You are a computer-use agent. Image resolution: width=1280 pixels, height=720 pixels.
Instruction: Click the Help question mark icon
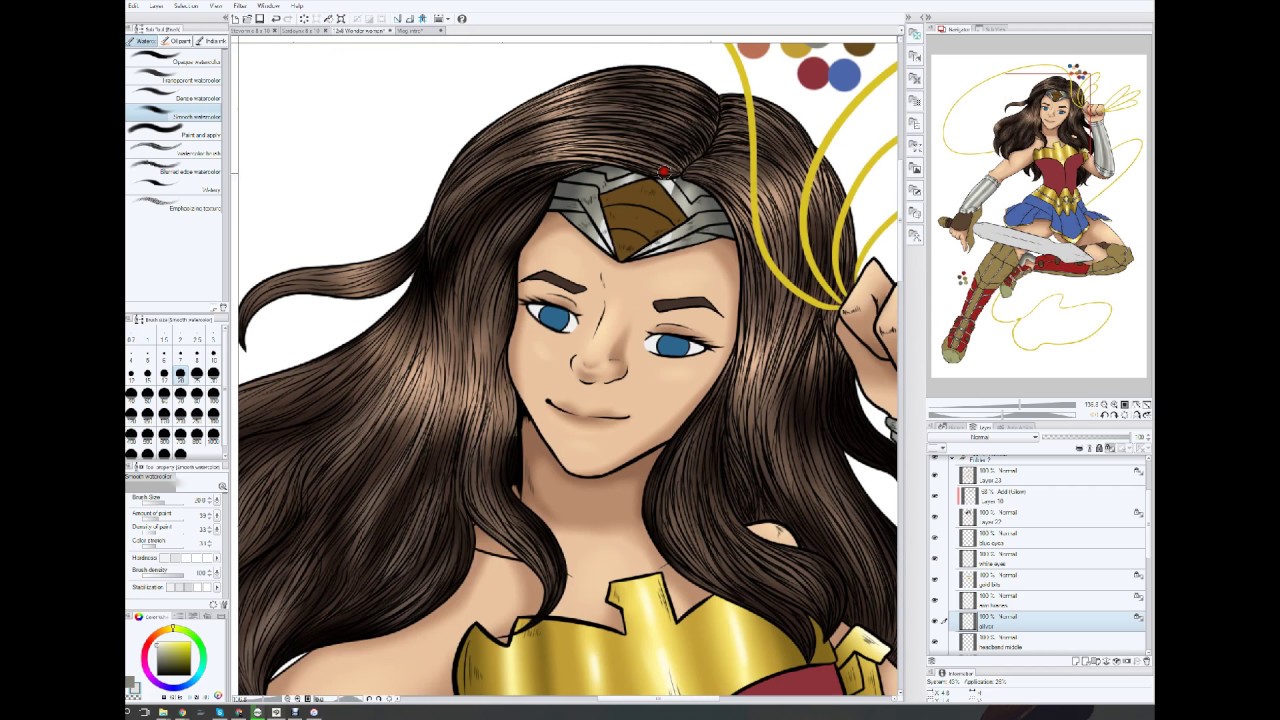point(462,18)
